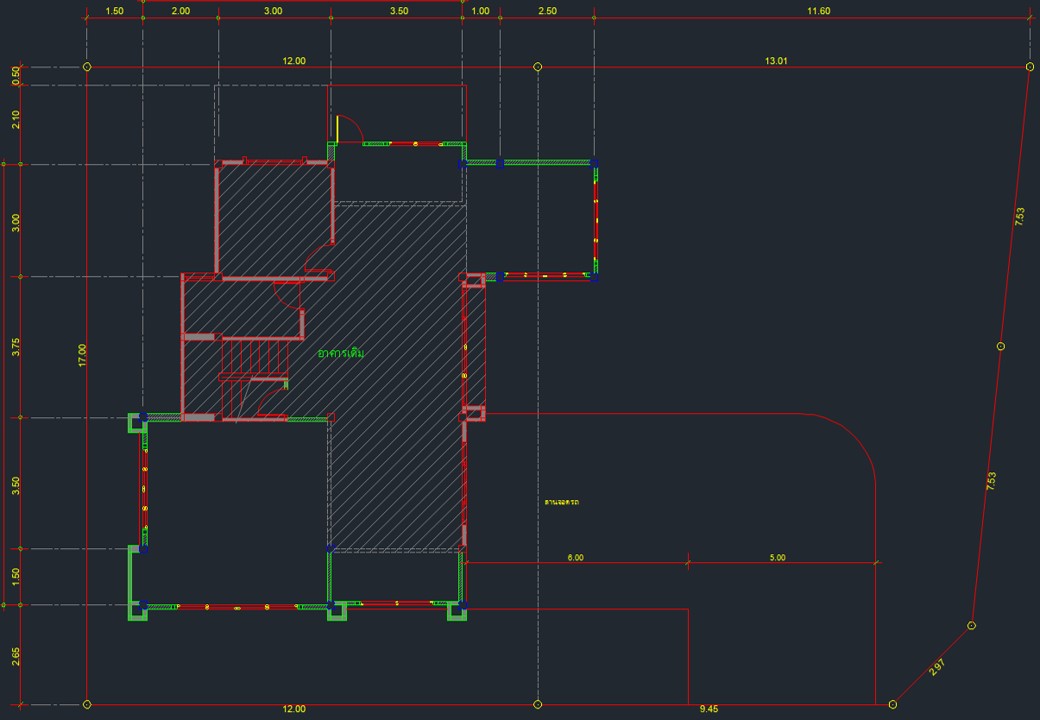Click the 2.00 dimension in top row
The height and width of the screenshot is (720, 1040).
pyautogui.click(x=181, y=11)
